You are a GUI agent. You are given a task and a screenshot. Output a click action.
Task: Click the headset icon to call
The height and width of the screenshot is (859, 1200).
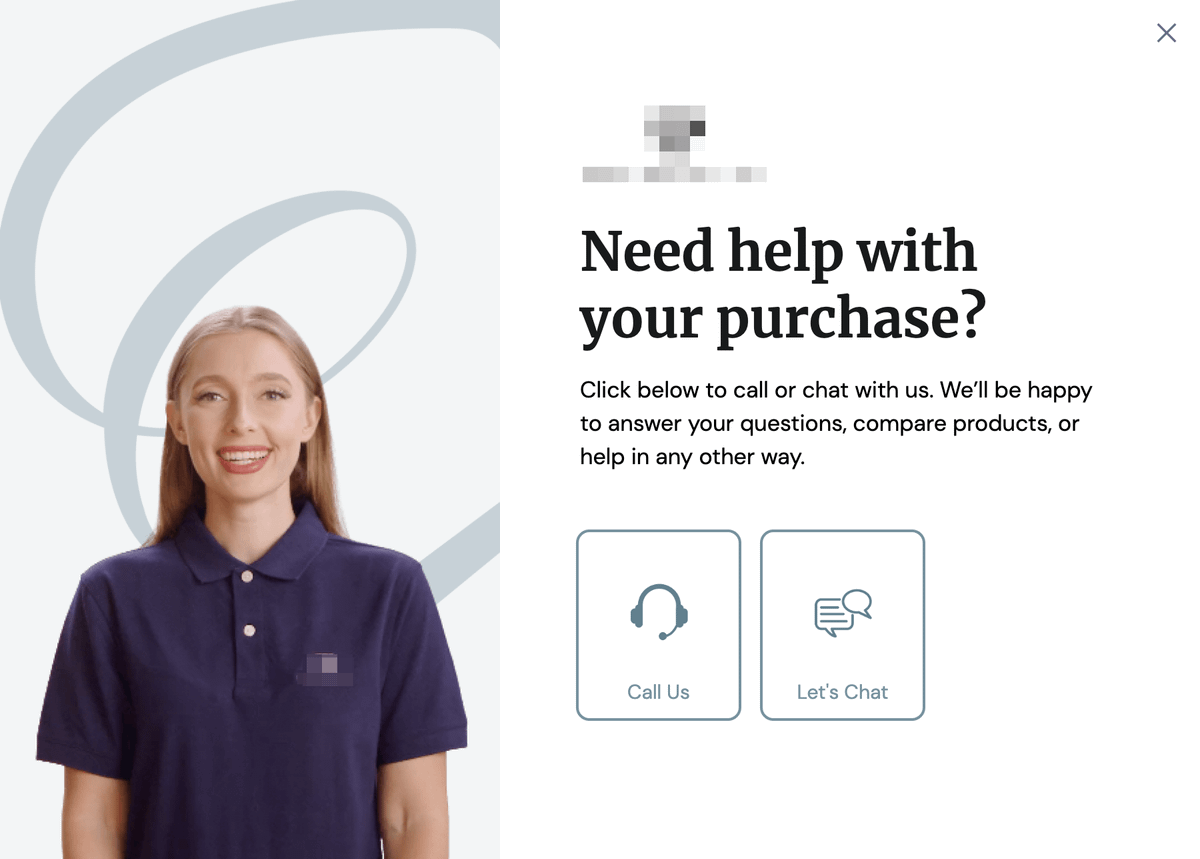click(x=659, y=611)
